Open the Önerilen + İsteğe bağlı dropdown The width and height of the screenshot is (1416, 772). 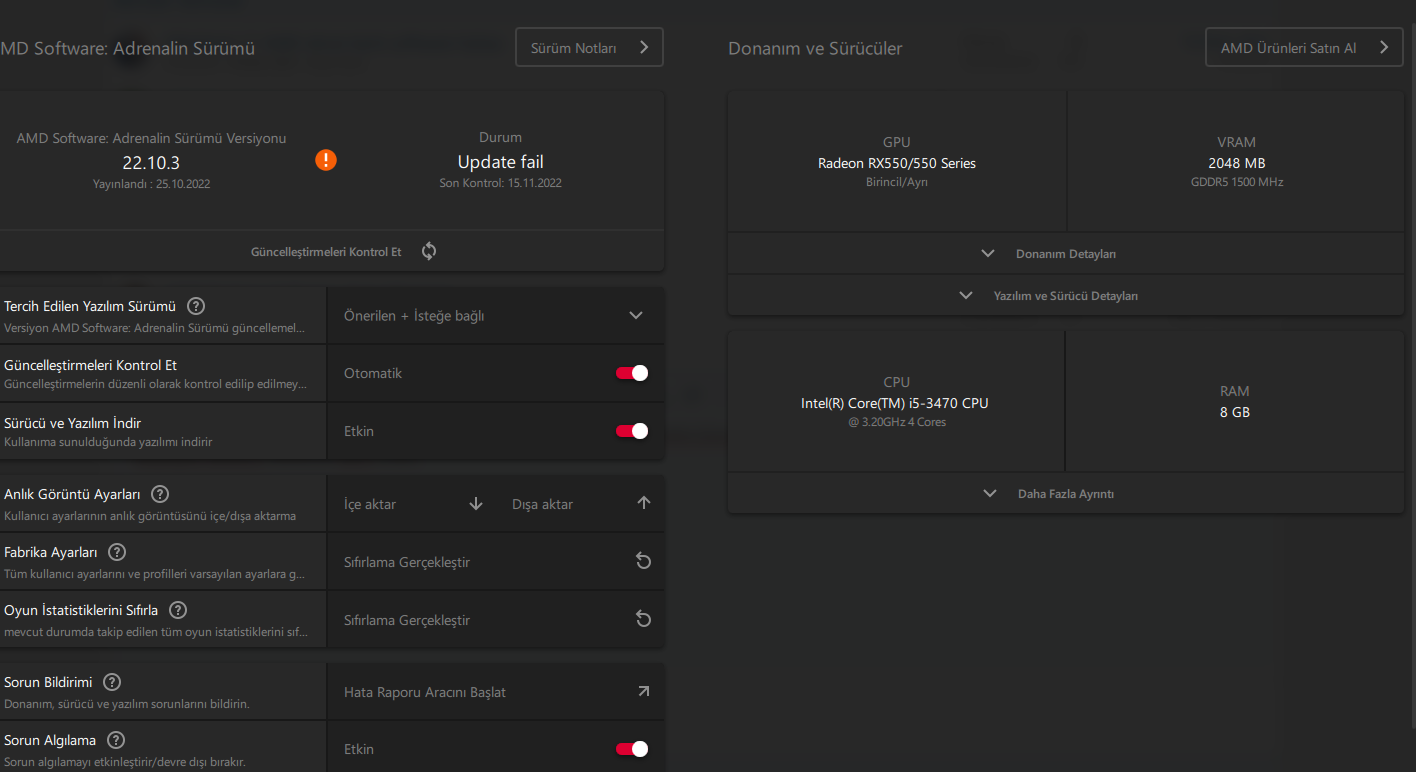tap(496, 316)
